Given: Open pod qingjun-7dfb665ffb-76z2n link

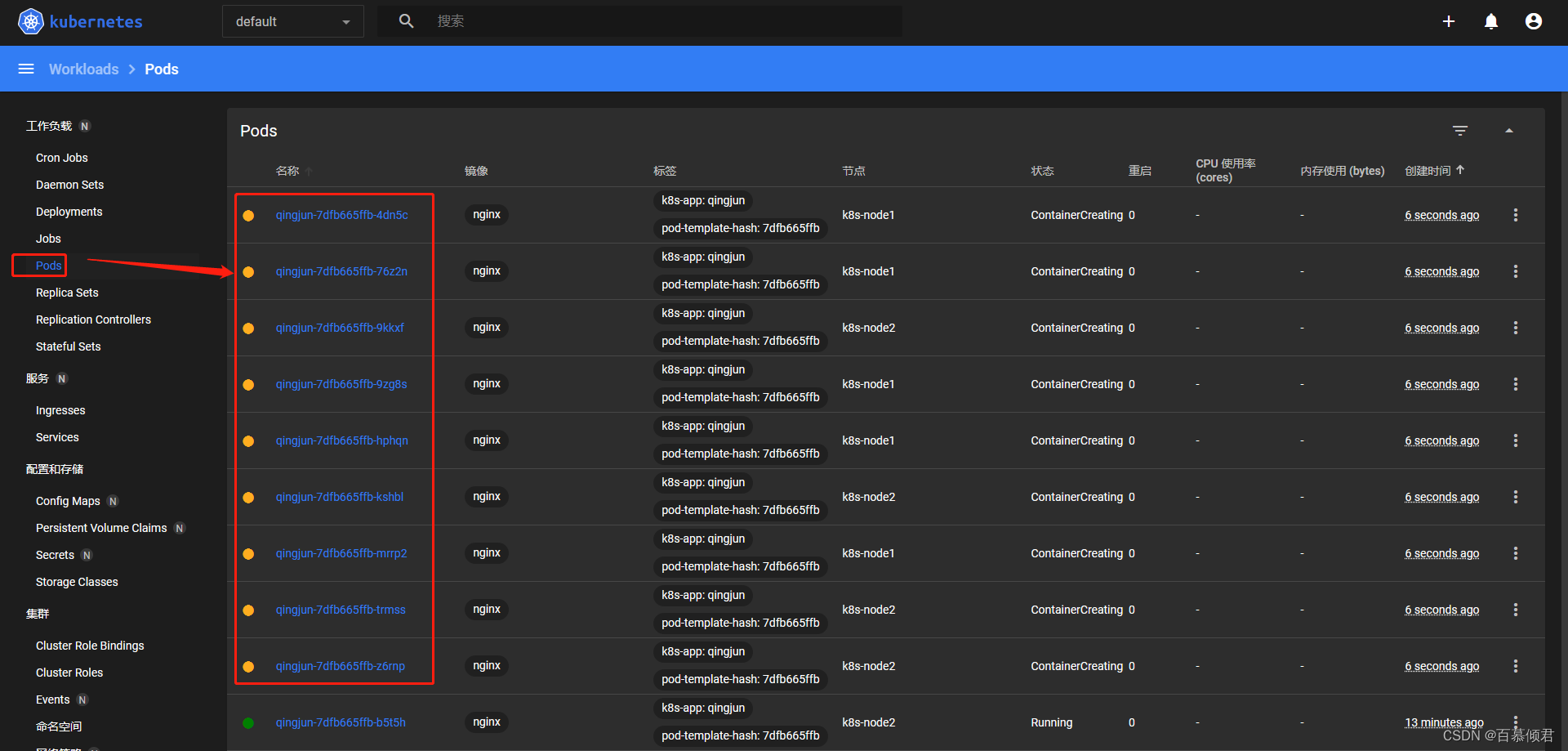Looking at the screenshot, I should point(341,271).
